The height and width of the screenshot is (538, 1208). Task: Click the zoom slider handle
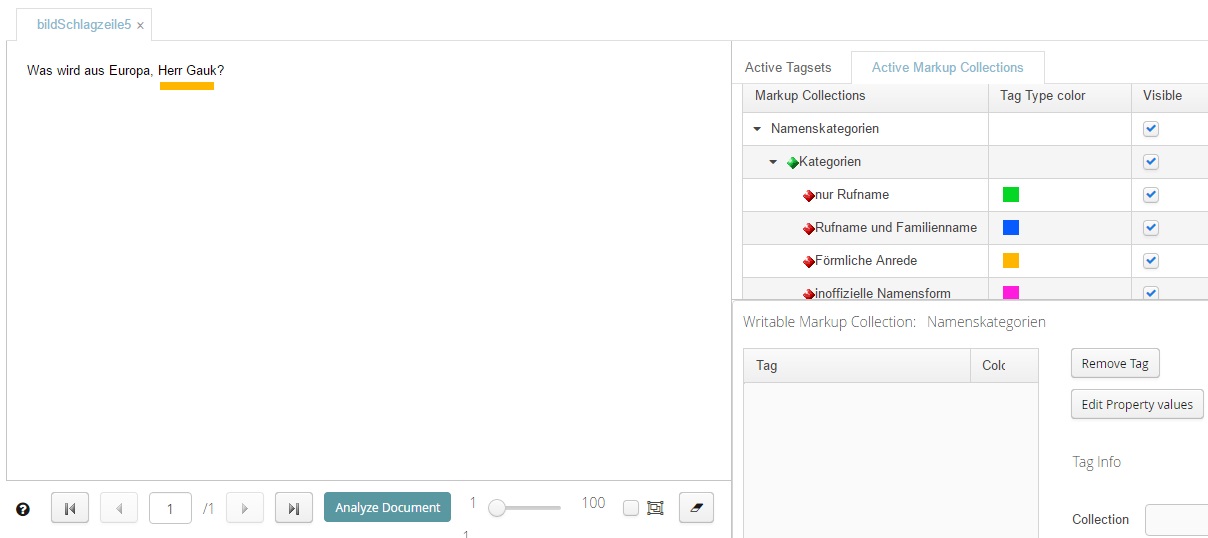(497, 508)
